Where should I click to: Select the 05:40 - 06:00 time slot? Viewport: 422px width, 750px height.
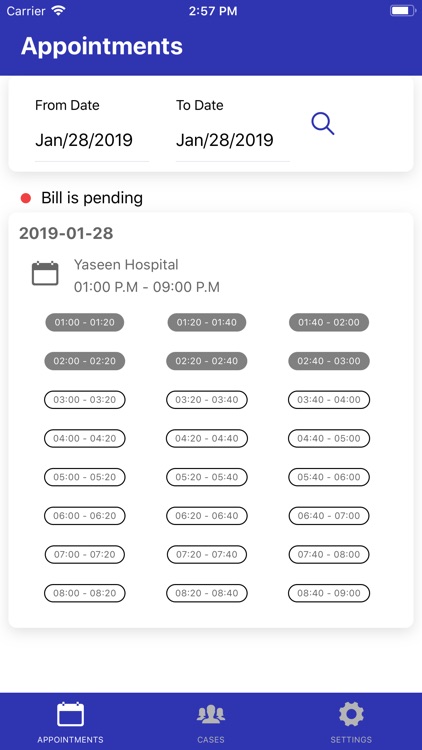coord(329,477)
